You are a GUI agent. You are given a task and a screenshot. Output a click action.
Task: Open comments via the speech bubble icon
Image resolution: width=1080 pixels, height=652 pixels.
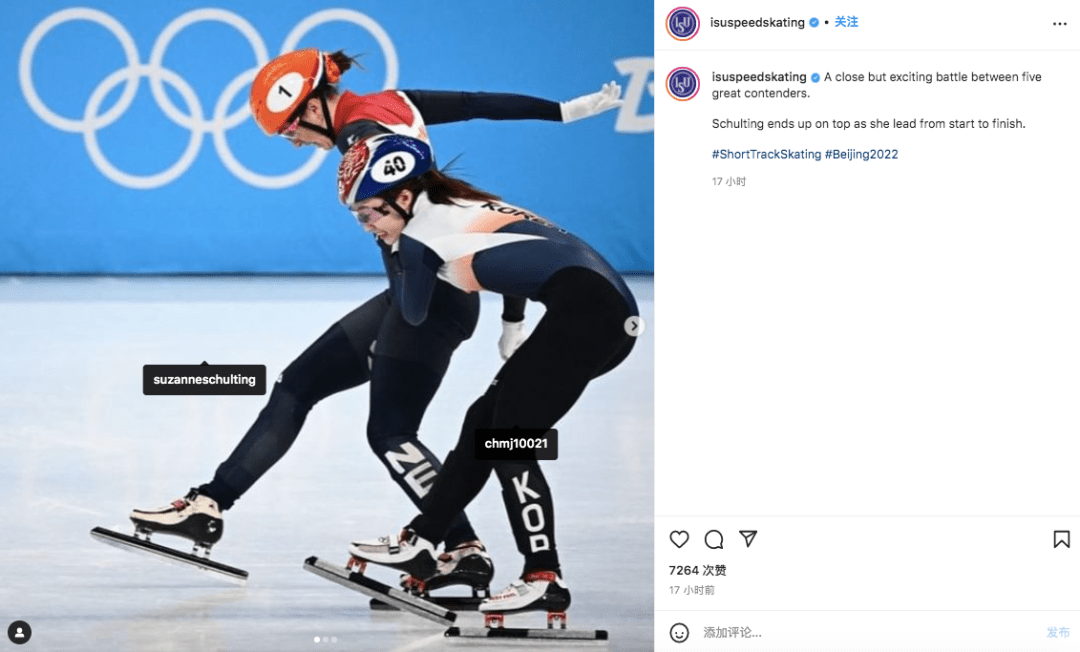coord(714,539)
